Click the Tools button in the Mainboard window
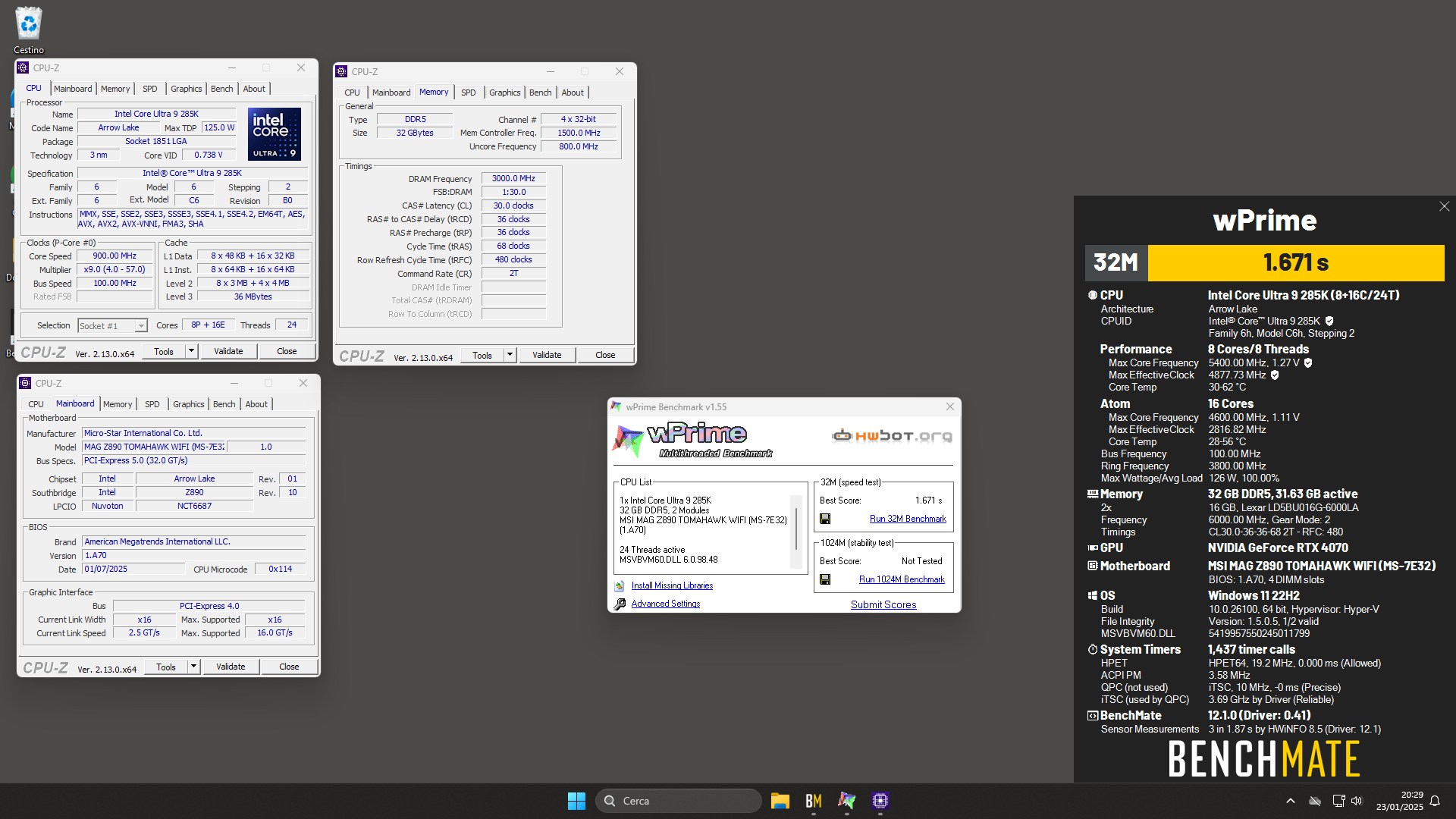Image resolution: width=1456 pixels, height=819 pixels. pos(166,667)
